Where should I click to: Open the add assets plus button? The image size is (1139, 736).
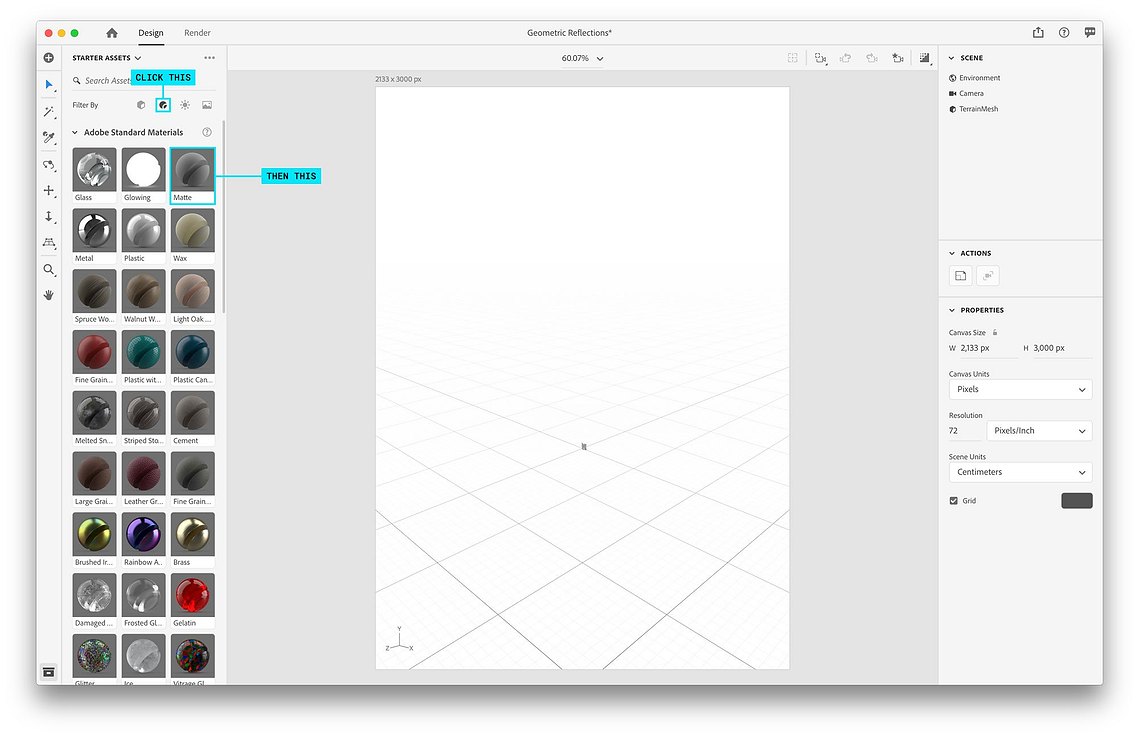[x=49, y=57]
